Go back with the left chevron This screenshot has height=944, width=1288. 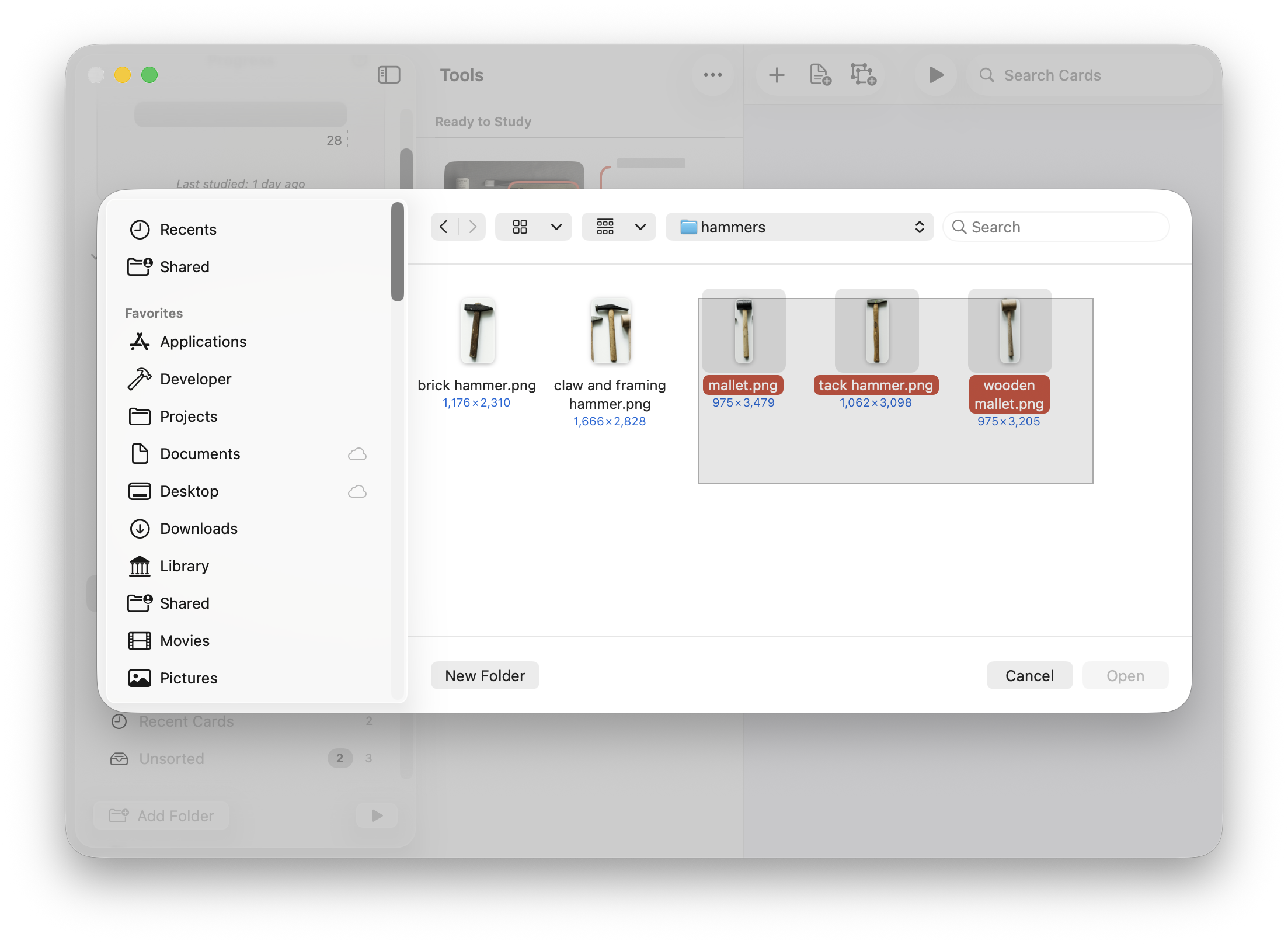[x=444, y=227]
